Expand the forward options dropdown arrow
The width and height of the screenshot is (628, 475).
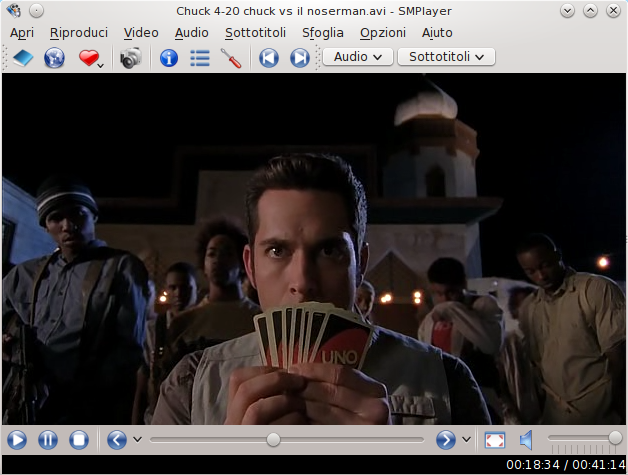pos(466,440)
